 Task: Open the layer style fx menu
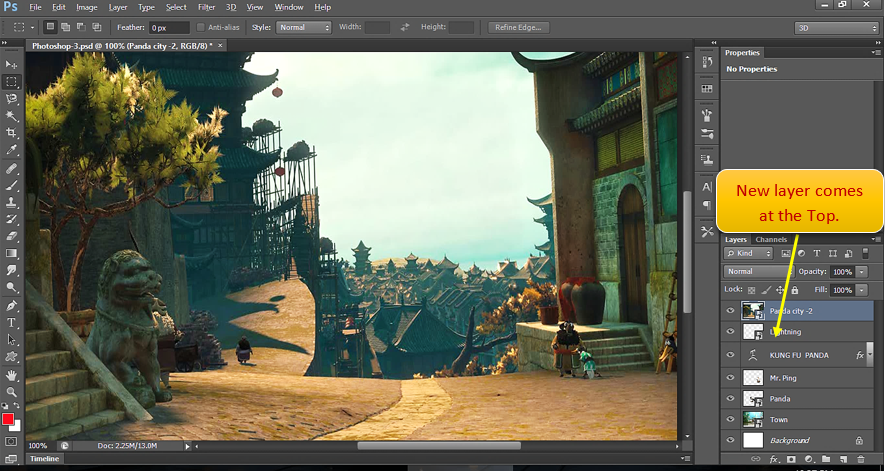pyautogui.click(x=774, y=460)
